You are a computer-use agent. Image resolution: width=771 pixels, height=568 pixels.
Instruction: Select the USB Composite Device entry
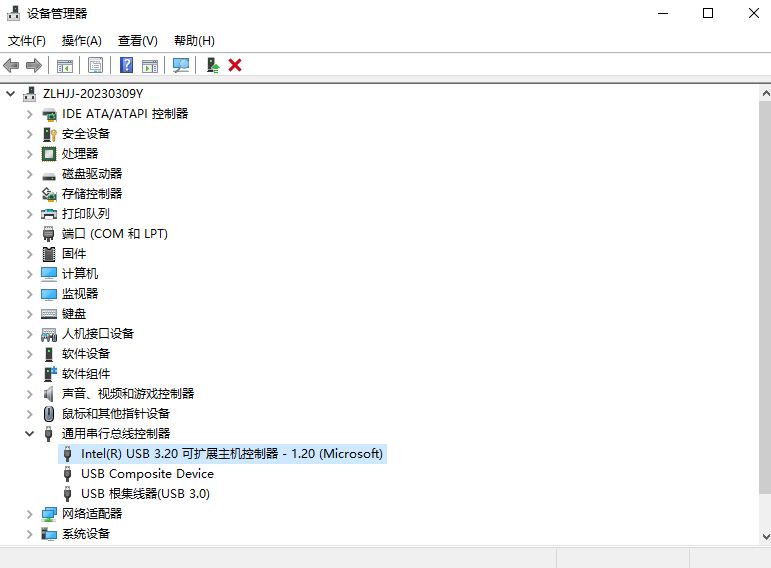tap(148, 474)
